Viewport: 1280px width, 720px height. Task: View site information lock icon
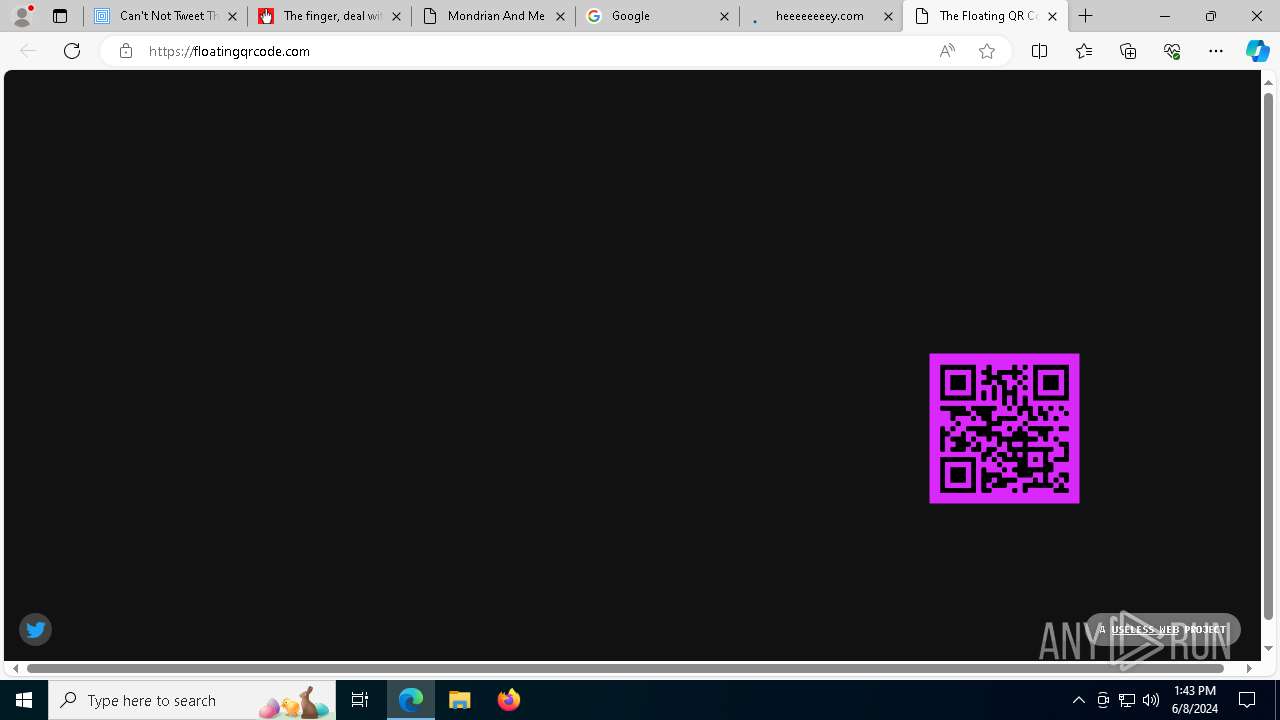coord(125,51)
